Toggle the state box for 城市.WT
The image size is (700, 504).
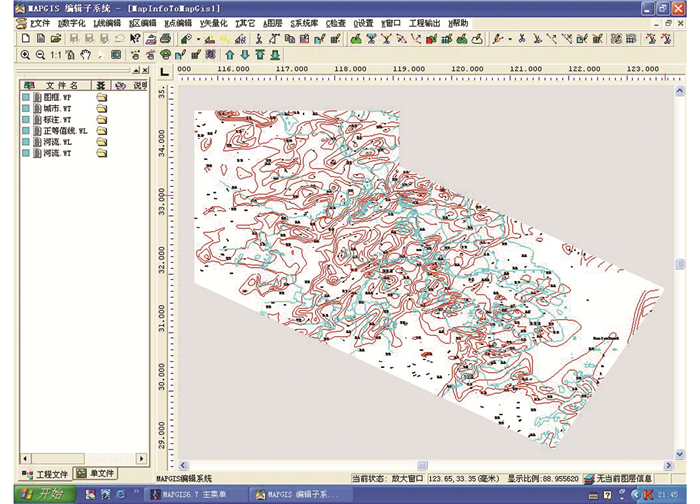click(x=27, y=109)
